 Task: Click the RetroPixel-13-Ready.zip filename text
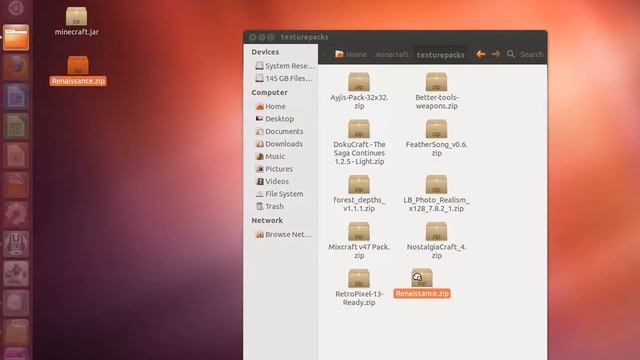click(x=359, y=298)
